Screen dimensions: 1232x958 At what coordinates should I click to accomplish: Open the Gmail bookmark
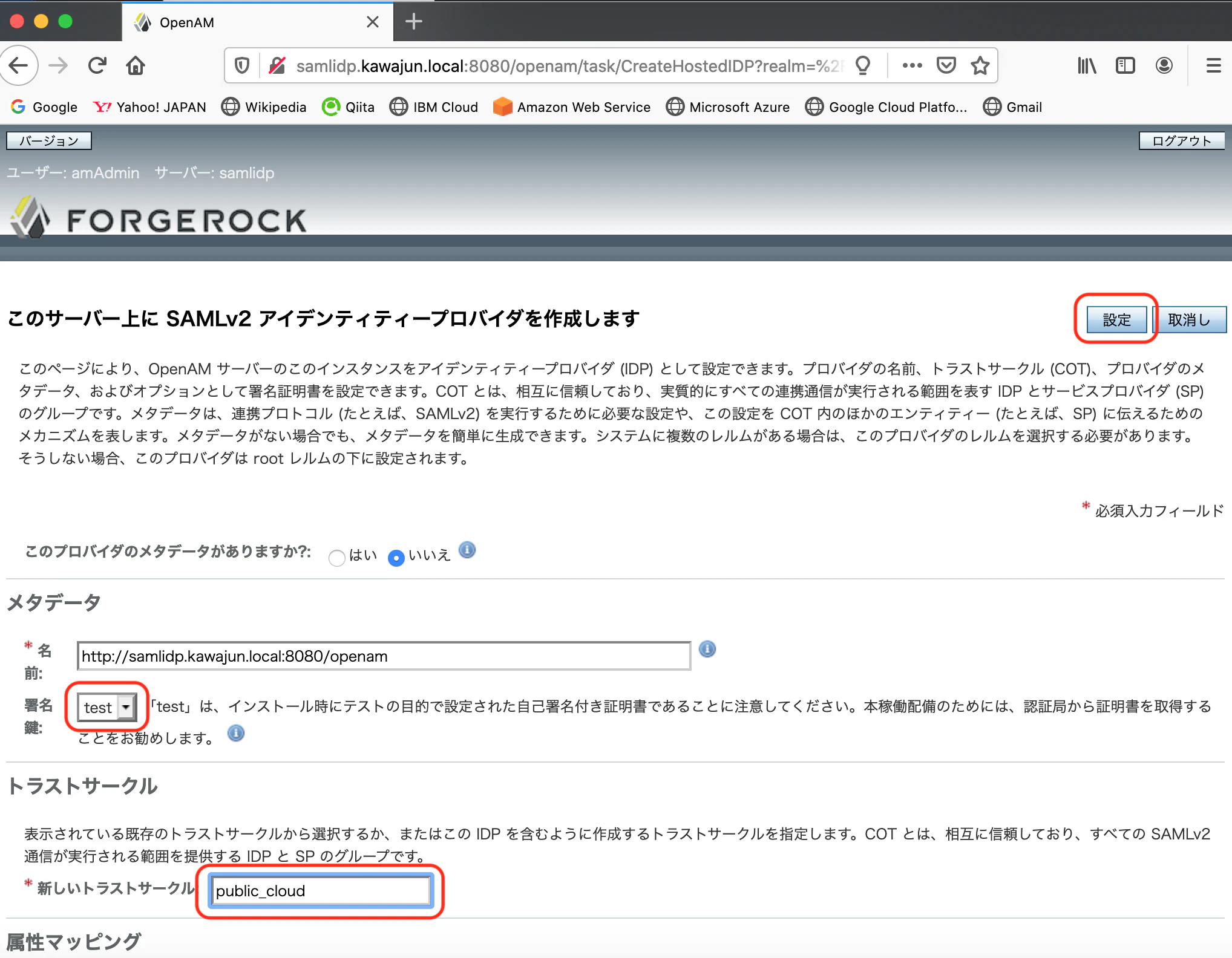1012,107
